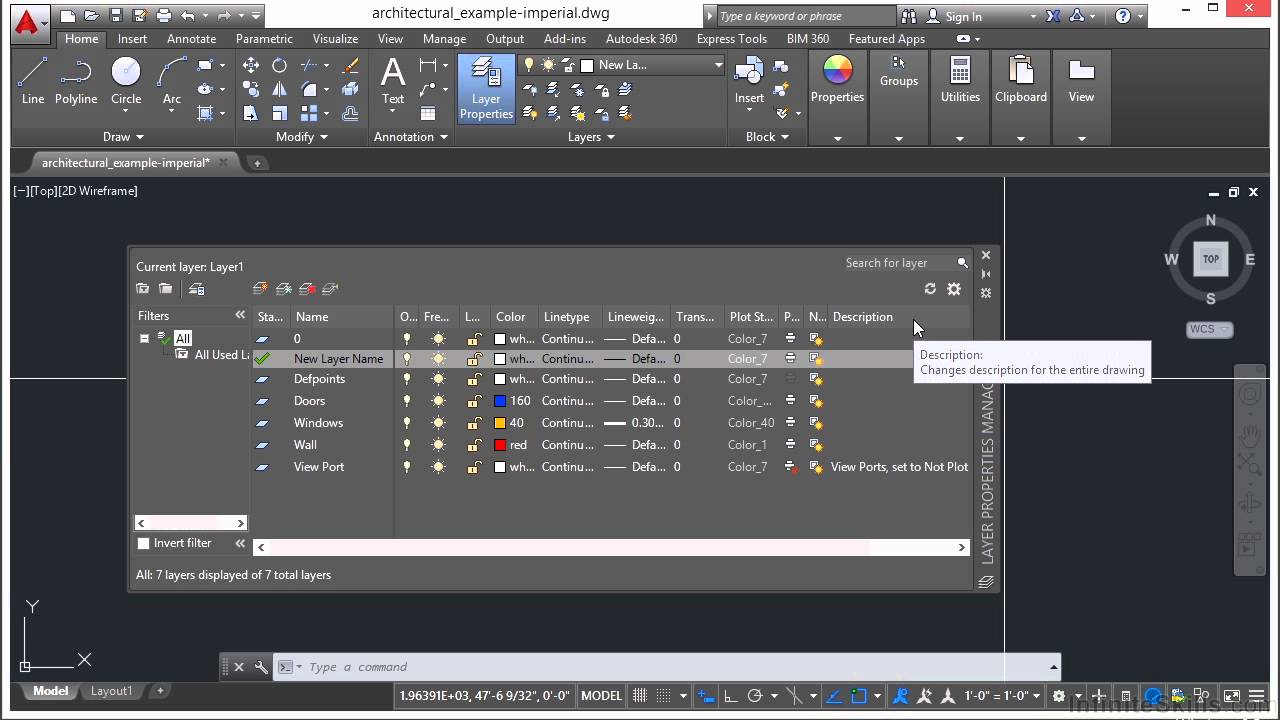Viewport: 1280px width, 720px height.
Task: Open the Utilities calculator panel
Action: pyautogui.click(x=960, y=80)
